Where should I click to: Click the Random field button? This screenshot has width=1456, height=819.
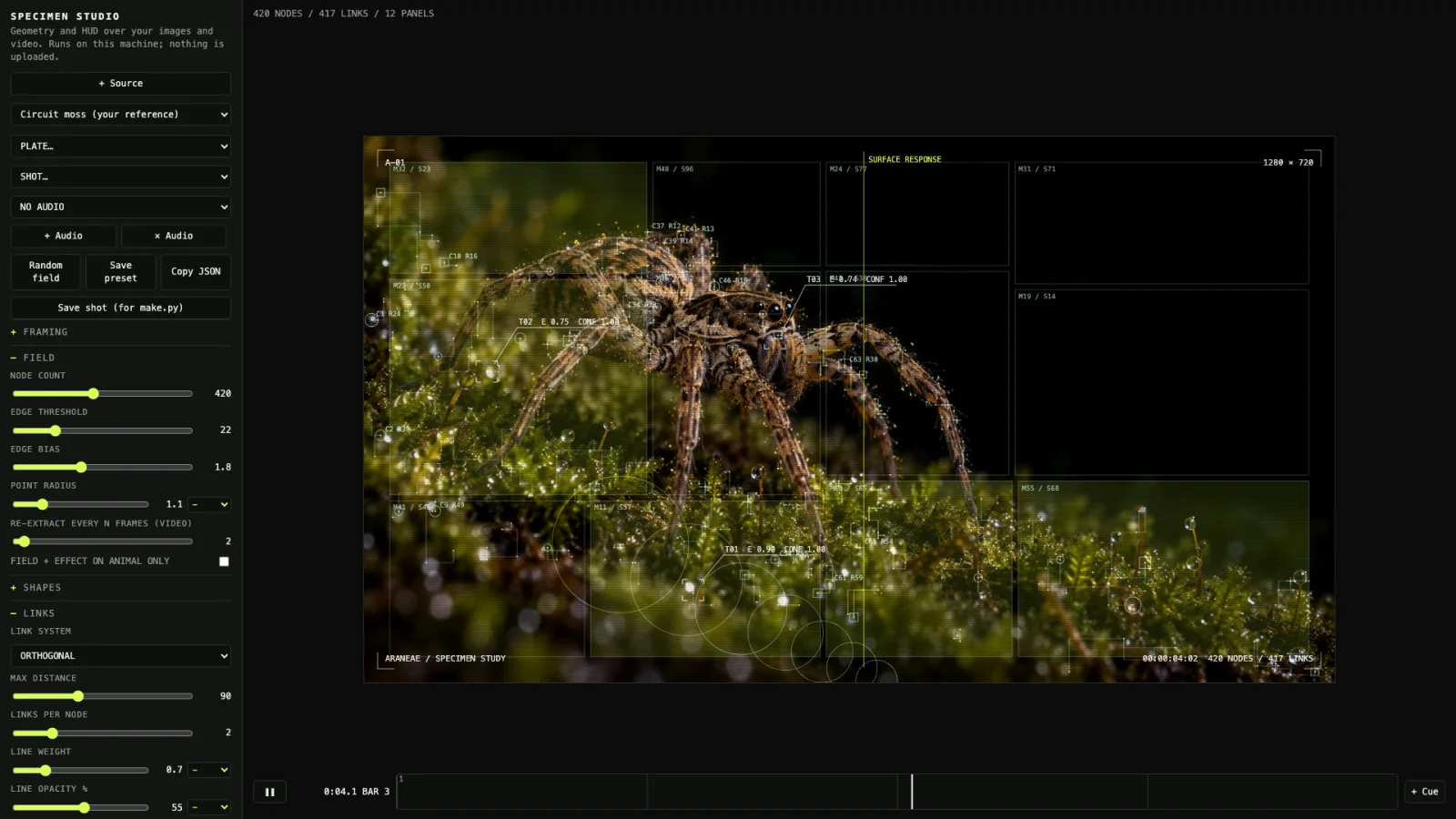point(45,272)
